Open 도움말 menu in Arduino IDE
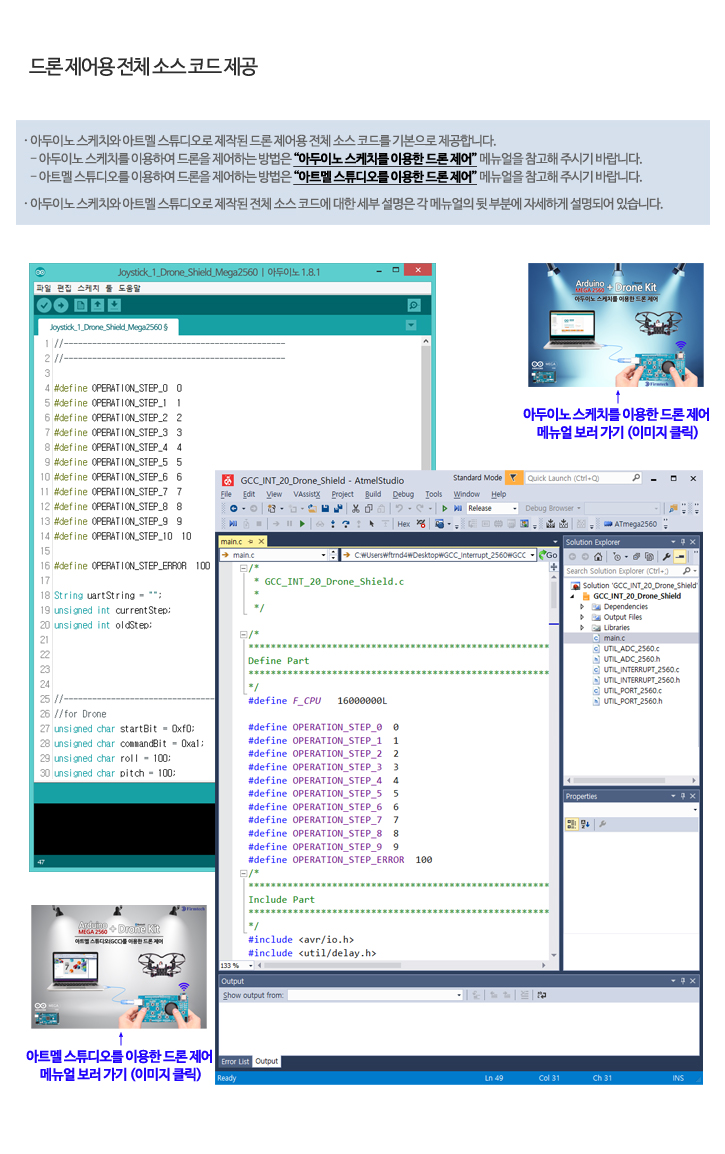Screen dimensions: 725x1154 (x=130, y=288)
